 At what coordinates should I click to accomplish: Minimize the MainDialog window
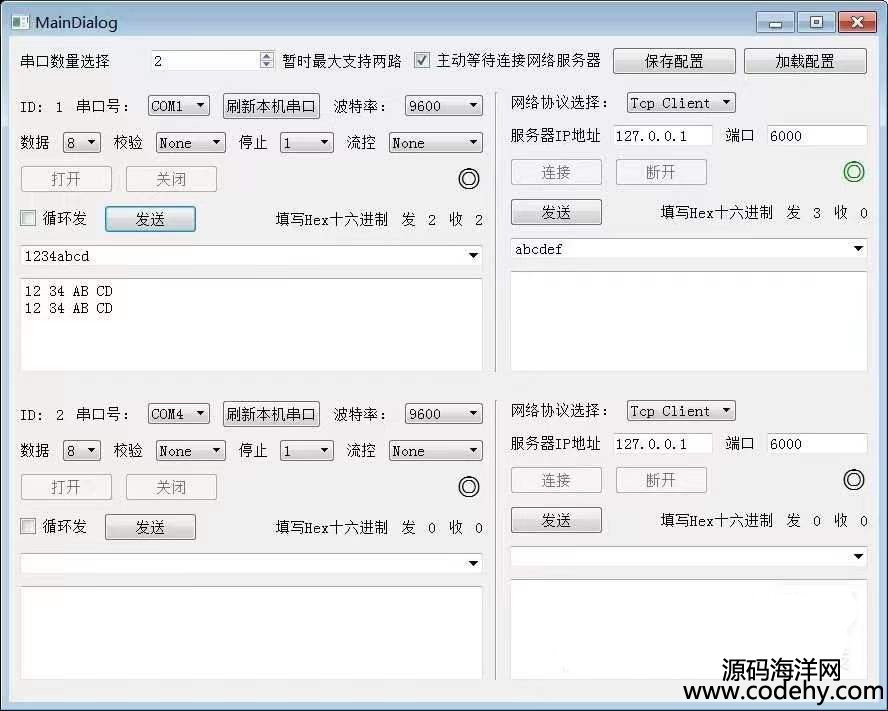775,23
